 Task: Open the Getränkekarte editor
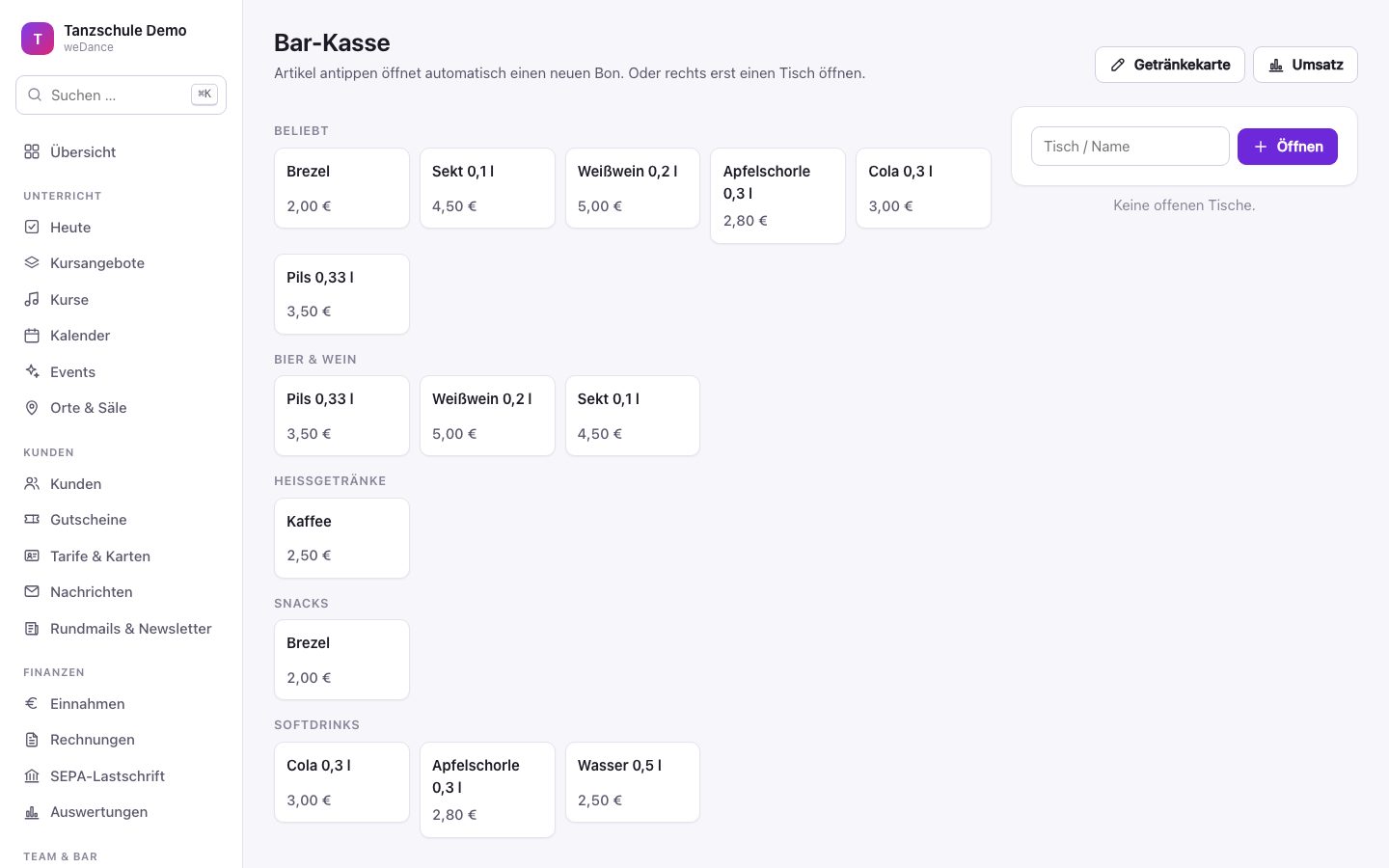[1170, 65]
